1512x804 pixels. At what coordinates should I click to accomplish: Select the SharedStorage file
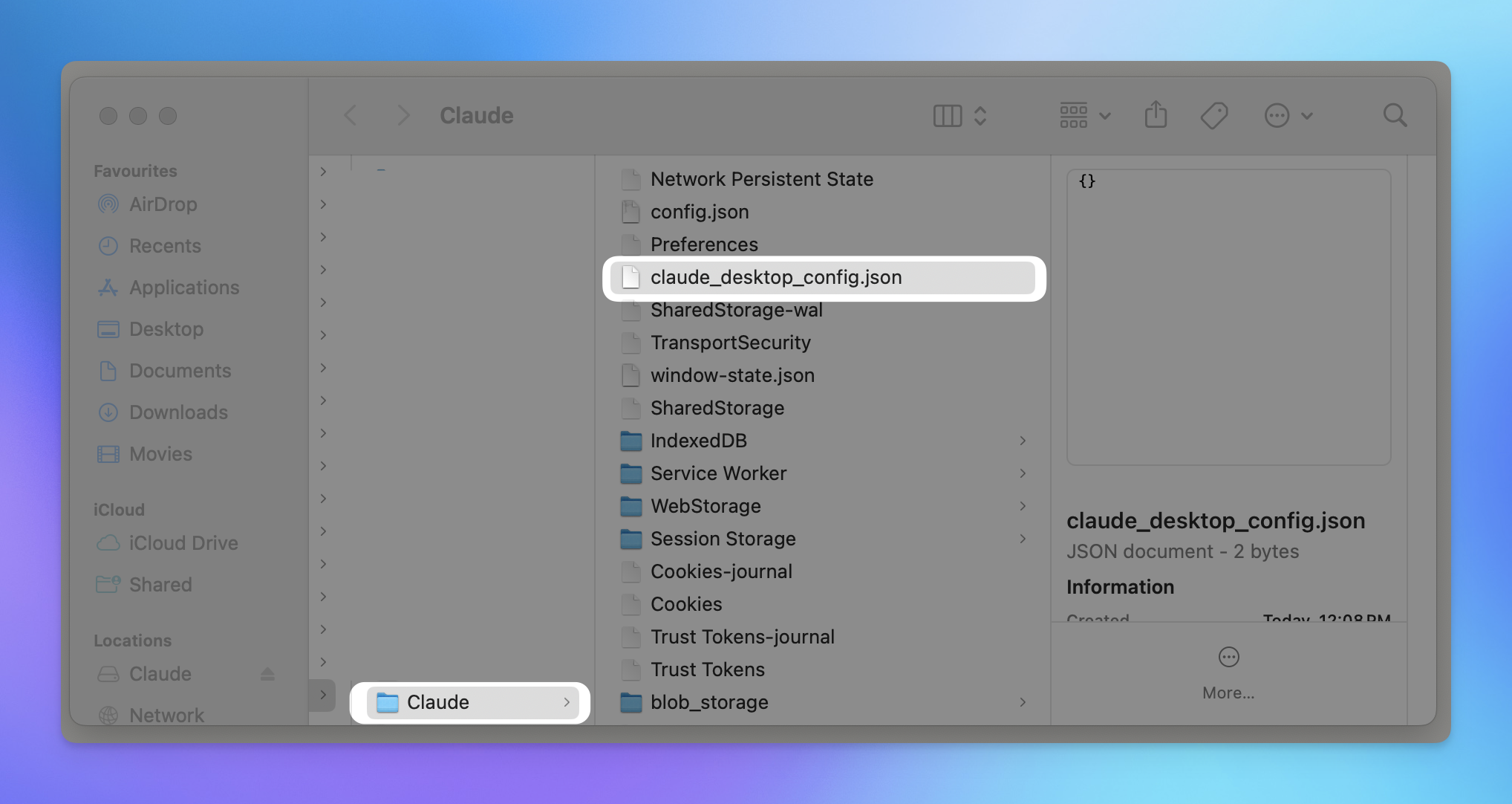click(x=823, y=408)
